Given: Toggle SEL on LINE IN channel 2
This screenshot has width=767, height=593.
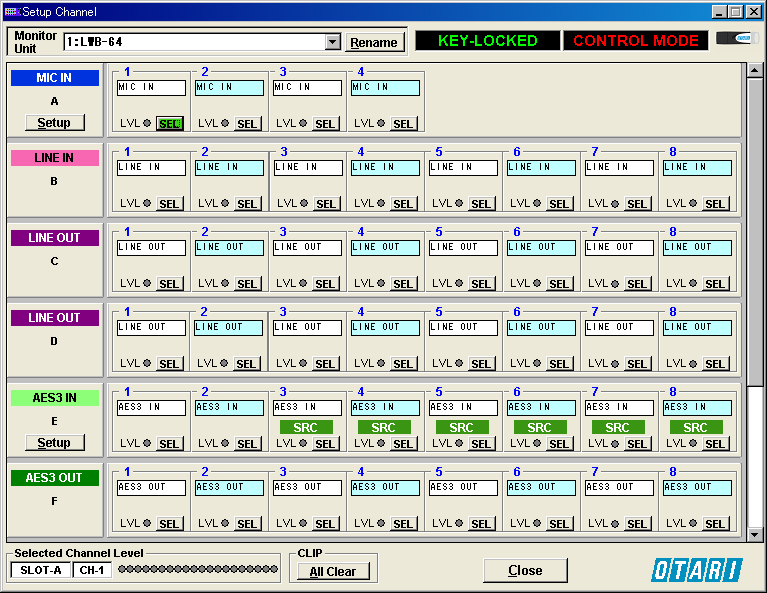Looking at the screenshot, I should coord(248,204).
